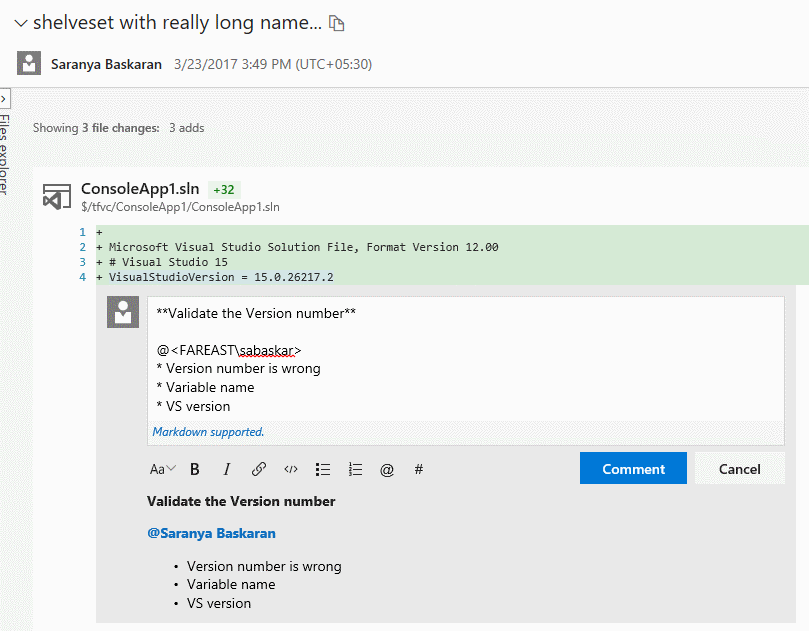Click Saranya Baskaran's avatar image
Viewport: 809px width, 631px height.
[28, 63]
